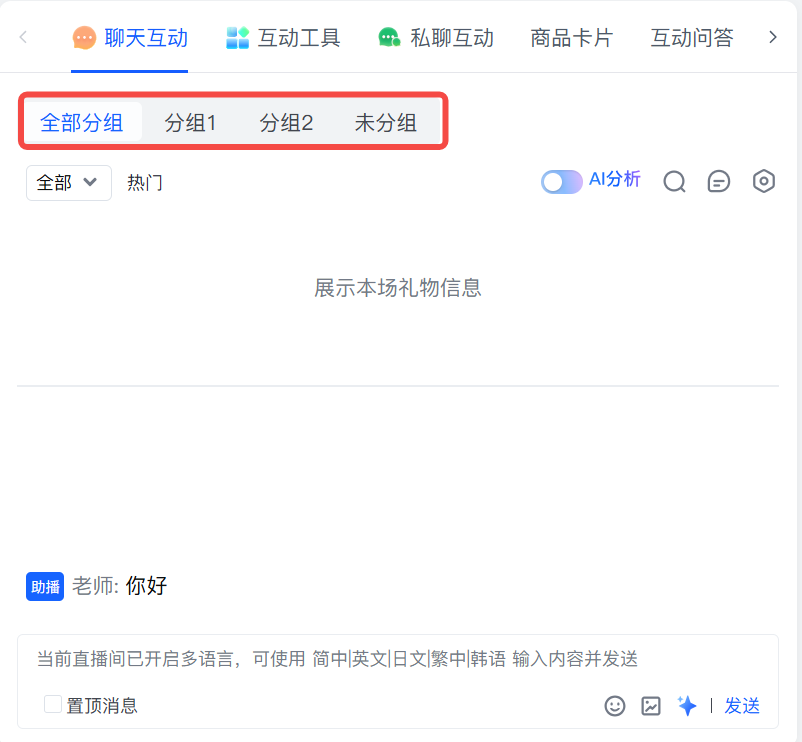The width and height of the screenshot is (802, 742).
Task: Show previous tabs with left arrow
Action: pos(23,37)
